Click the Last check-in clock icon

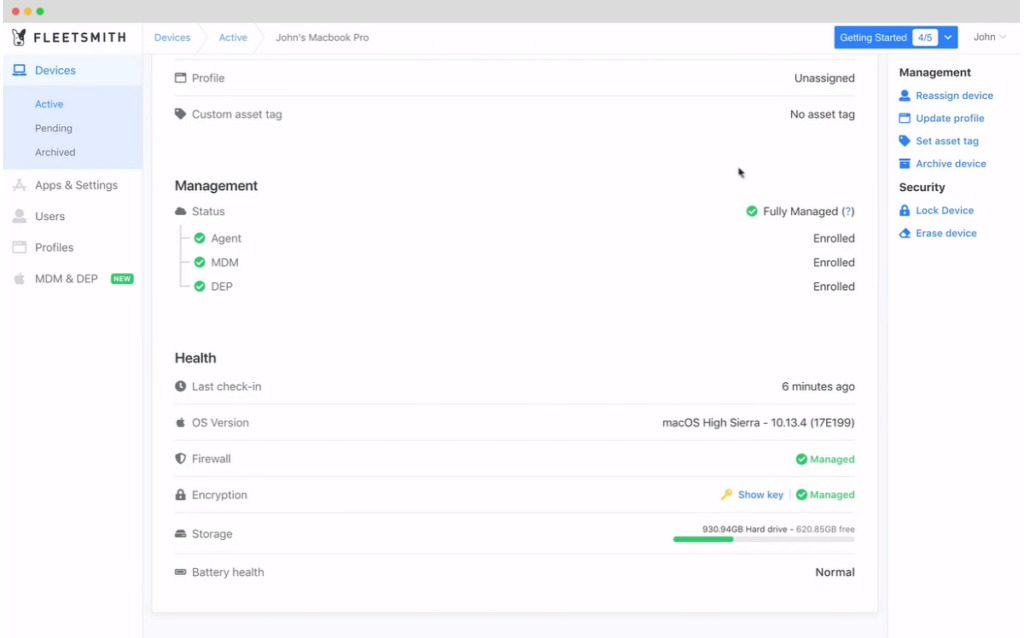[180, 386]
